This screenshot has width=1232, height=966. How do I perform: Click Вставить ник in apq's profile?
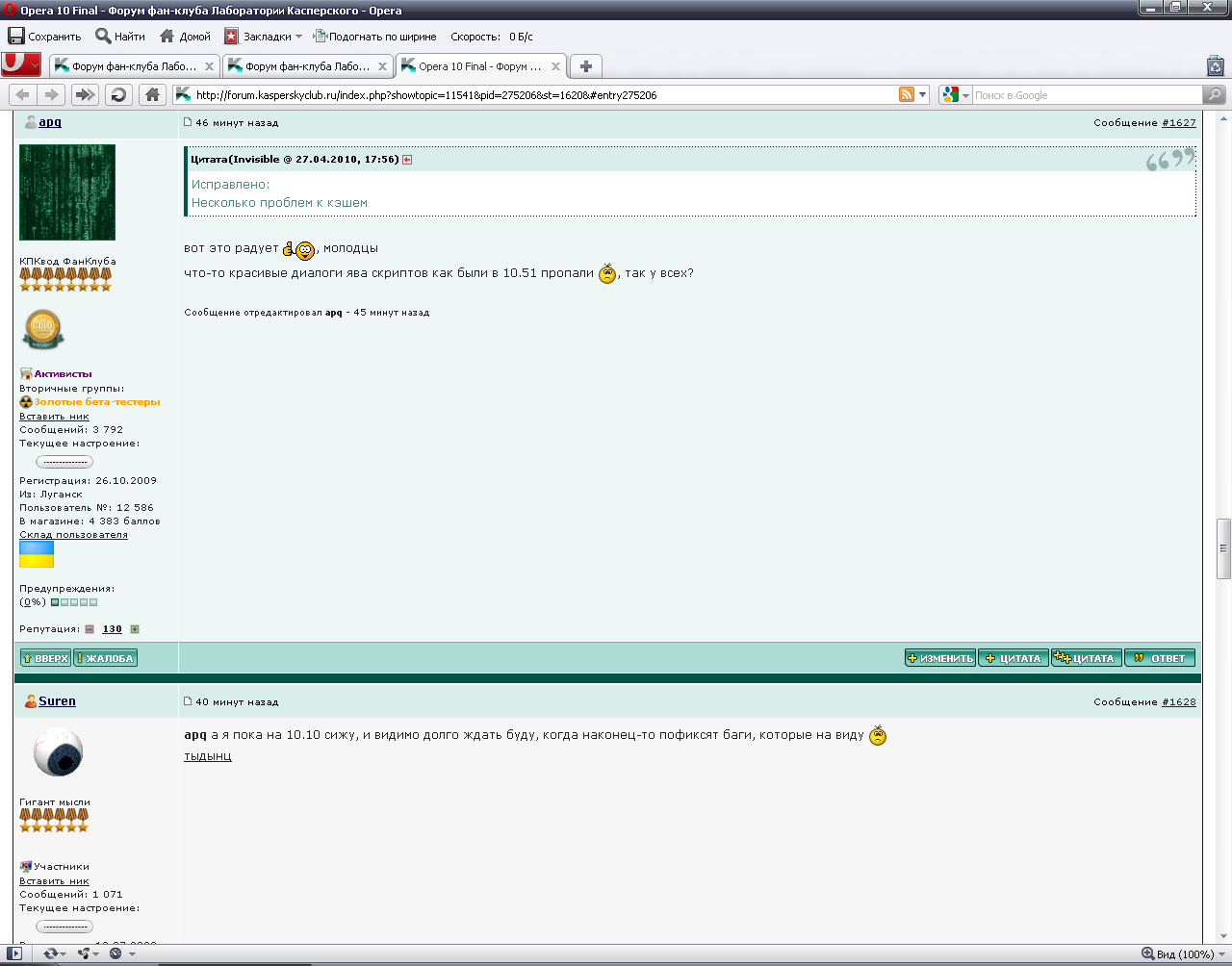point(54,417)
